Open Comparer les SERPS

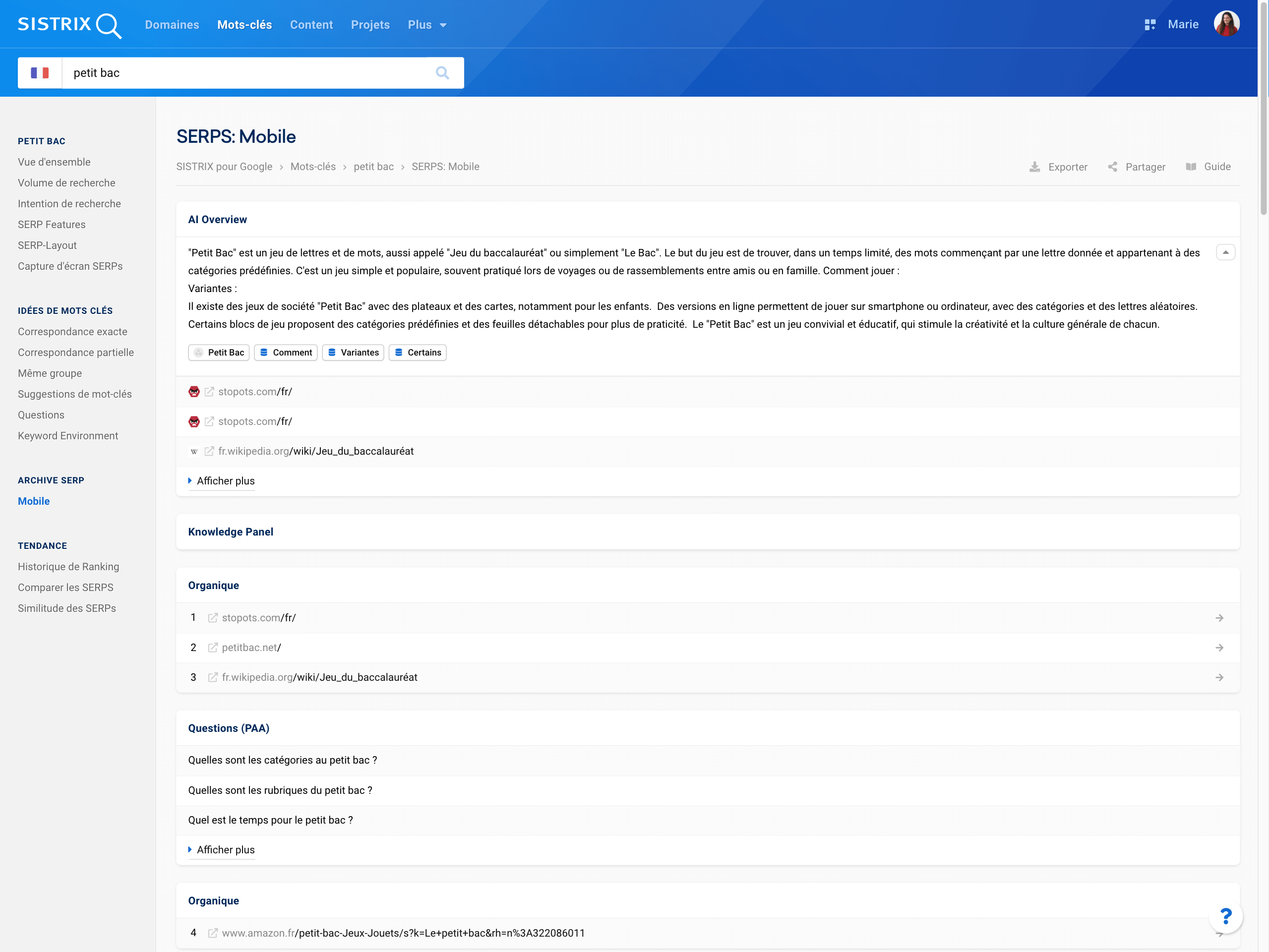click(65, 587)
